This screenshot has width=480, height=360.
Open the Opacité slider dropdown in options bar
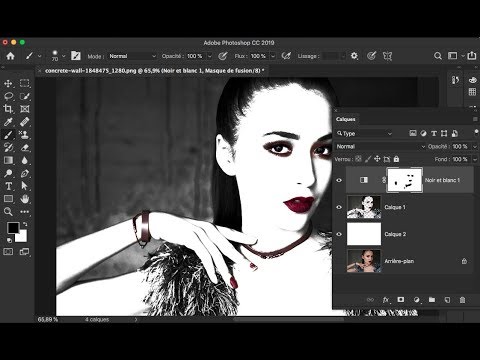click(210, 56)
